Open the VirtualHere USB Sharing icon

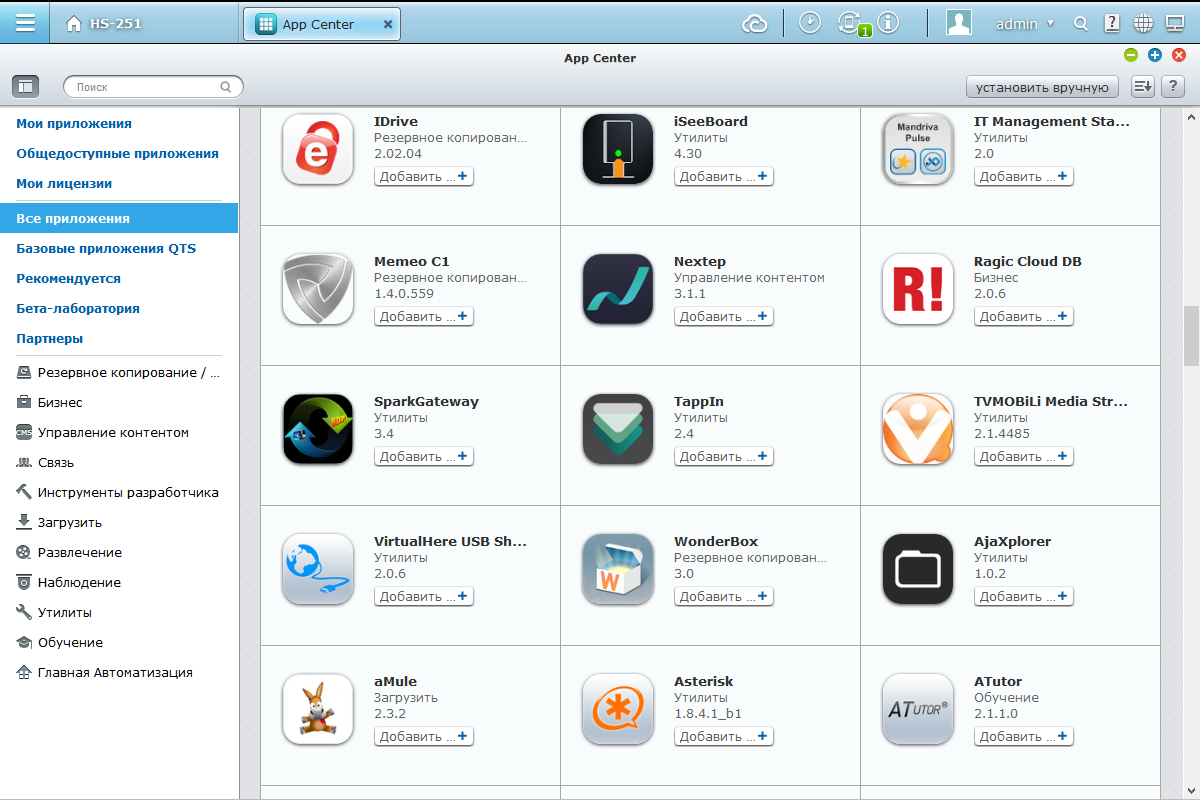(318, 569)
